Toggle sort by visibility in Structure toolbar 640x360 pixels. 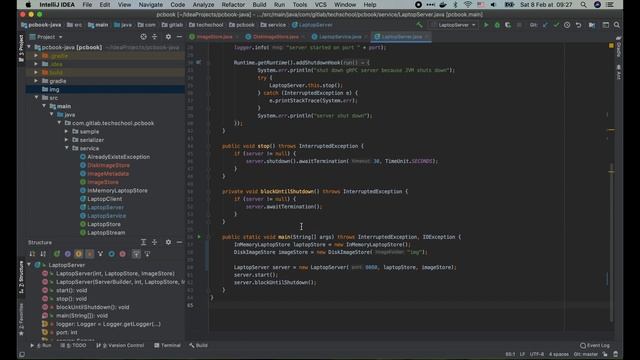[x=32, y=254]
